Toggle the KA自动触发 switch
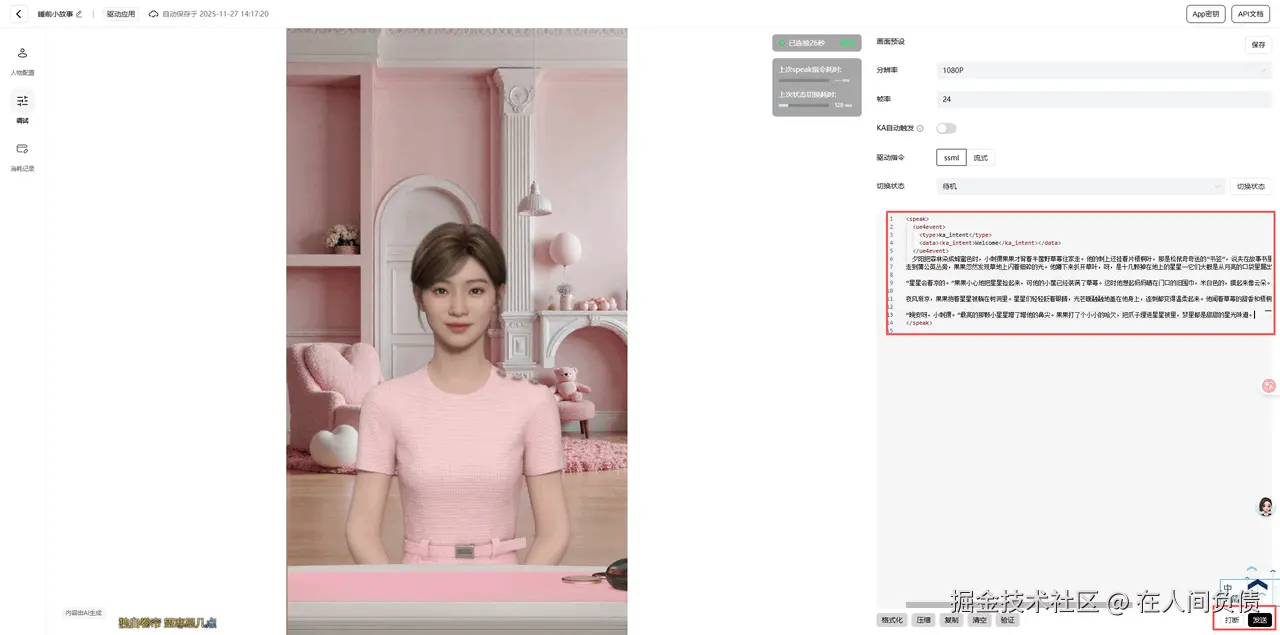The image size is (1280, 635). (x=946, y=128)
